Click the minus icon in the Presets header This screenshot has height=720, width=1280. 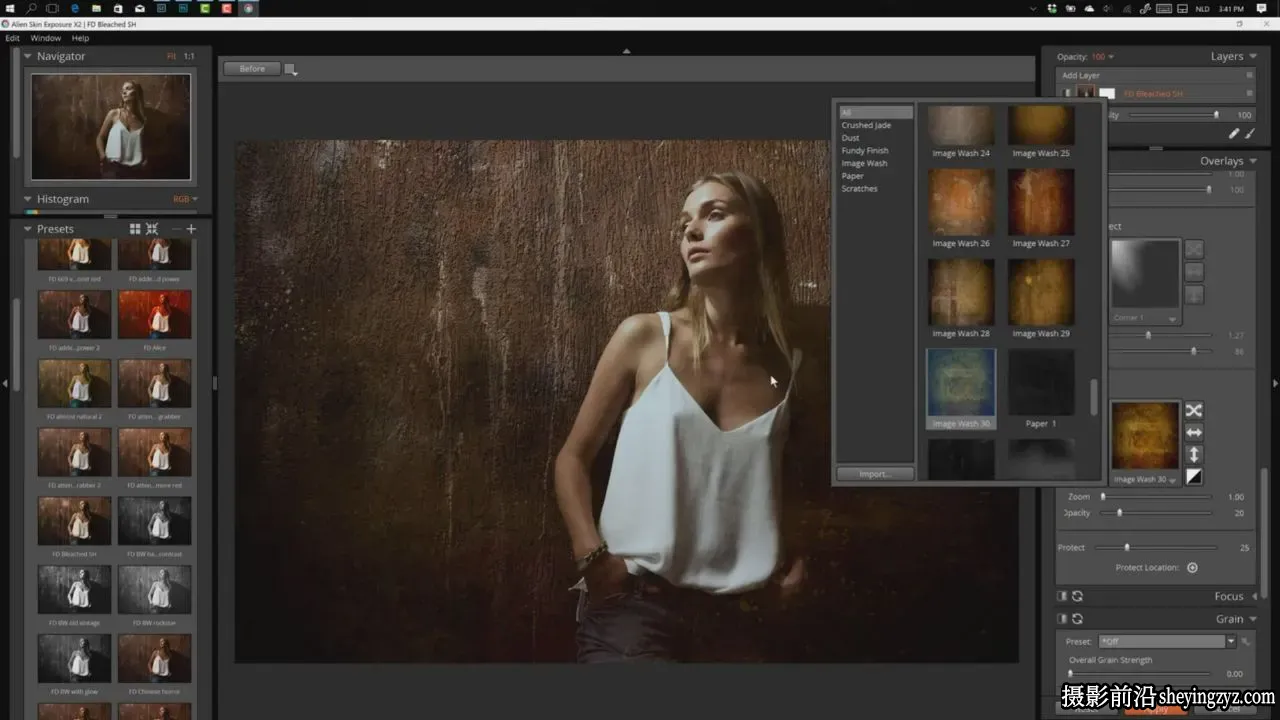pyautogui.click(x=176, y=229)
